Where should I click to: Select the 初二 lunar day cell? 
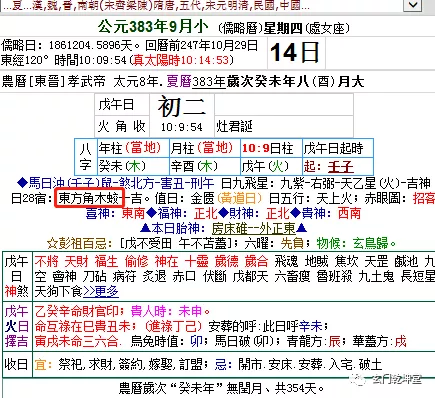click(x=181, y=113)
